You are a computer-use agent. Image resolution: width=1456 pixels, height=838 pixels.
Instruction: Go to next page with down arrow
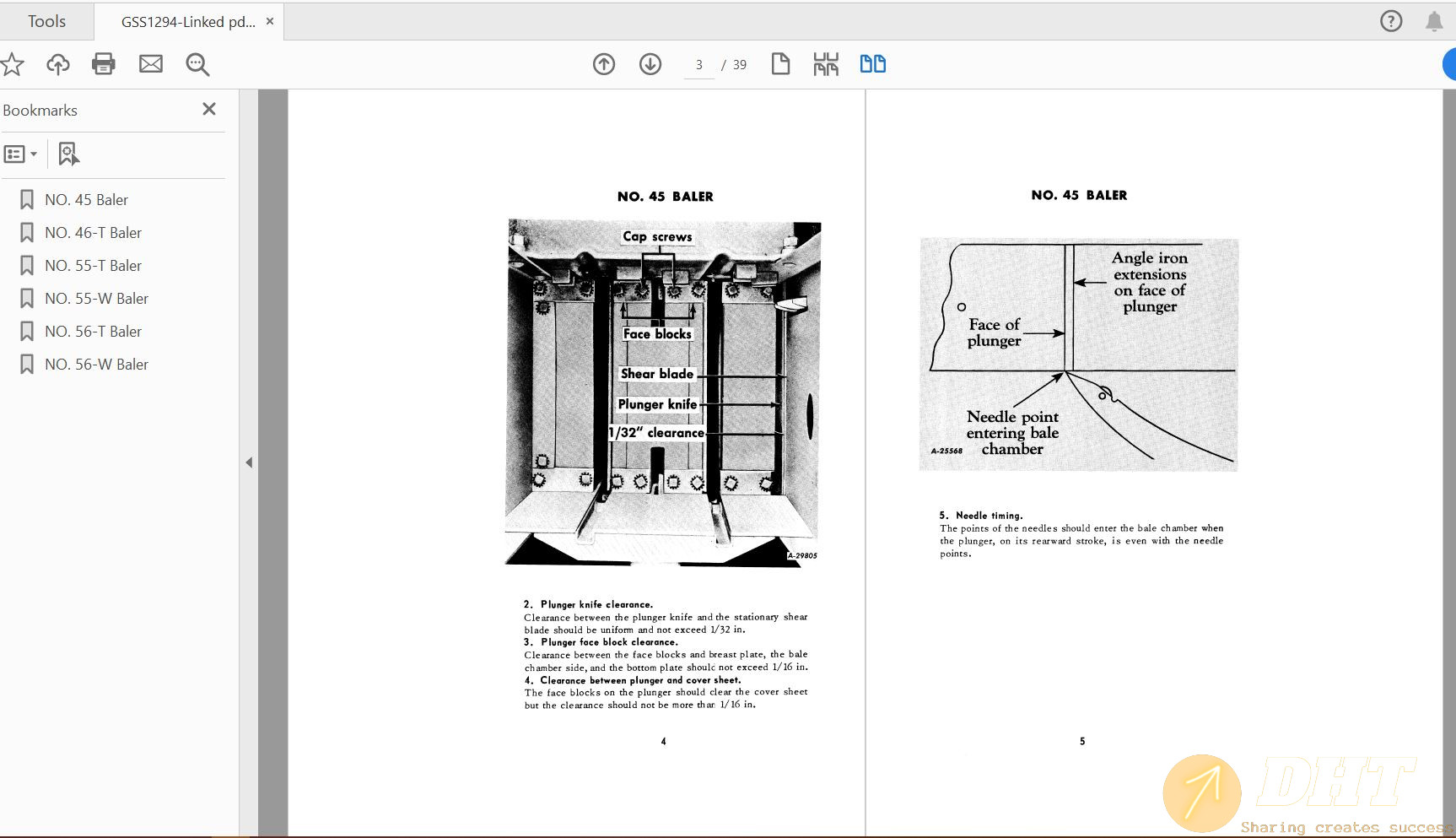(x=650, y=64)
